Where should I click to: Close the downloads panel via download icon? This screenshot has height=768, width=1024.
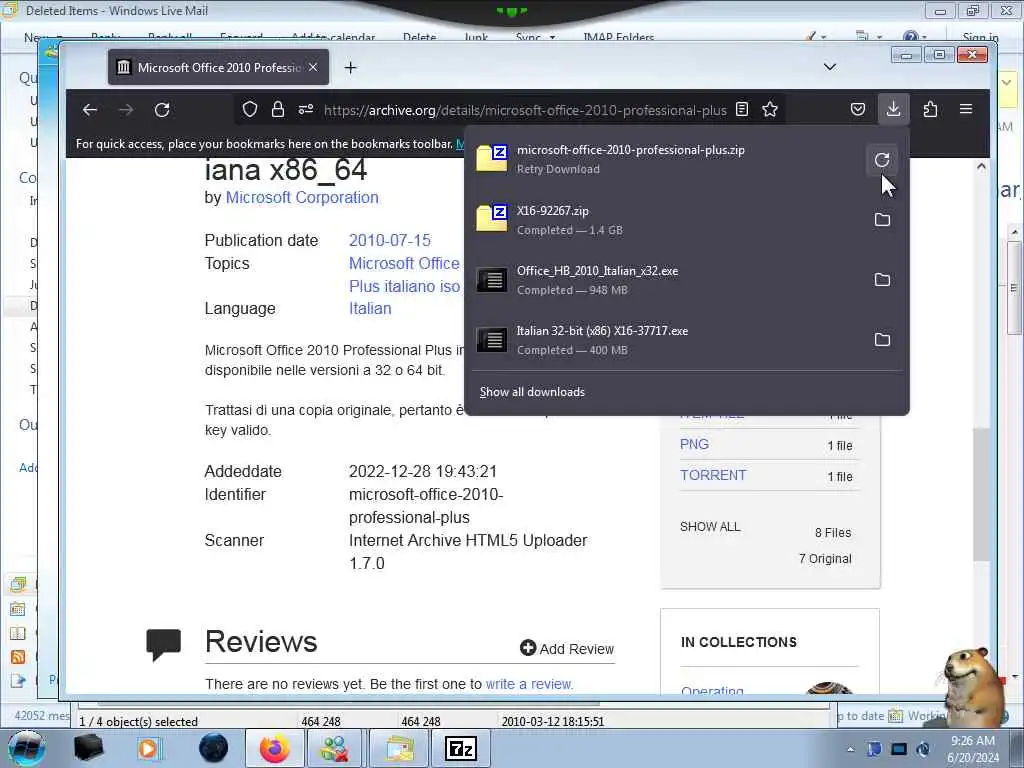click(x=893, y=109)
